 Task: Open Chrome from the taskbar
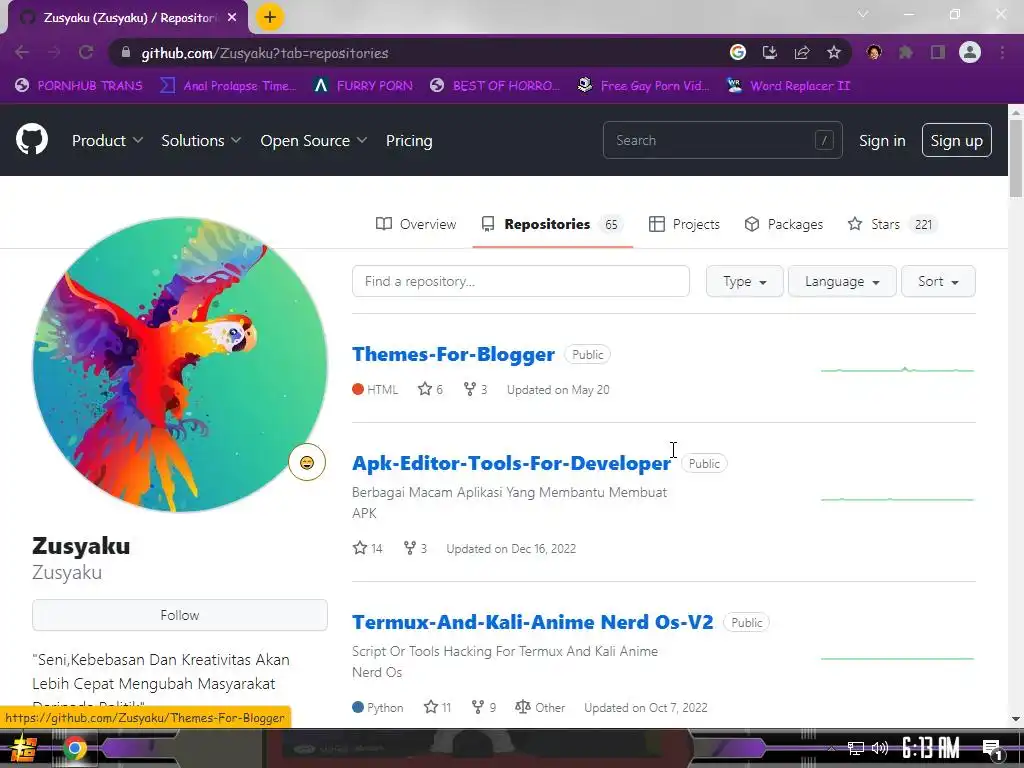pyautogui.click(x=74, y=748)
